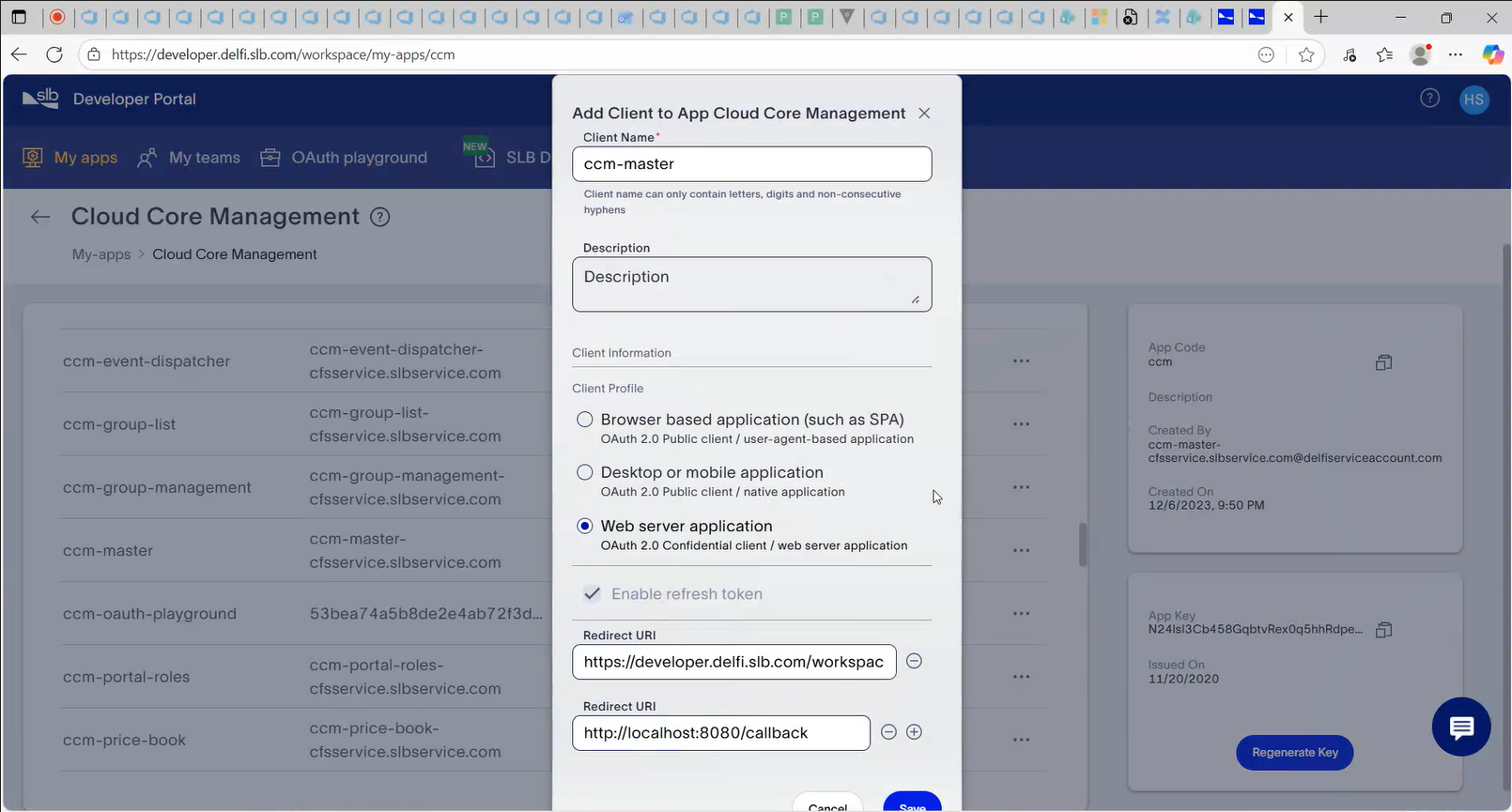Click the Client Name input field
1512x812 pixels.
(x=752, y=164)
